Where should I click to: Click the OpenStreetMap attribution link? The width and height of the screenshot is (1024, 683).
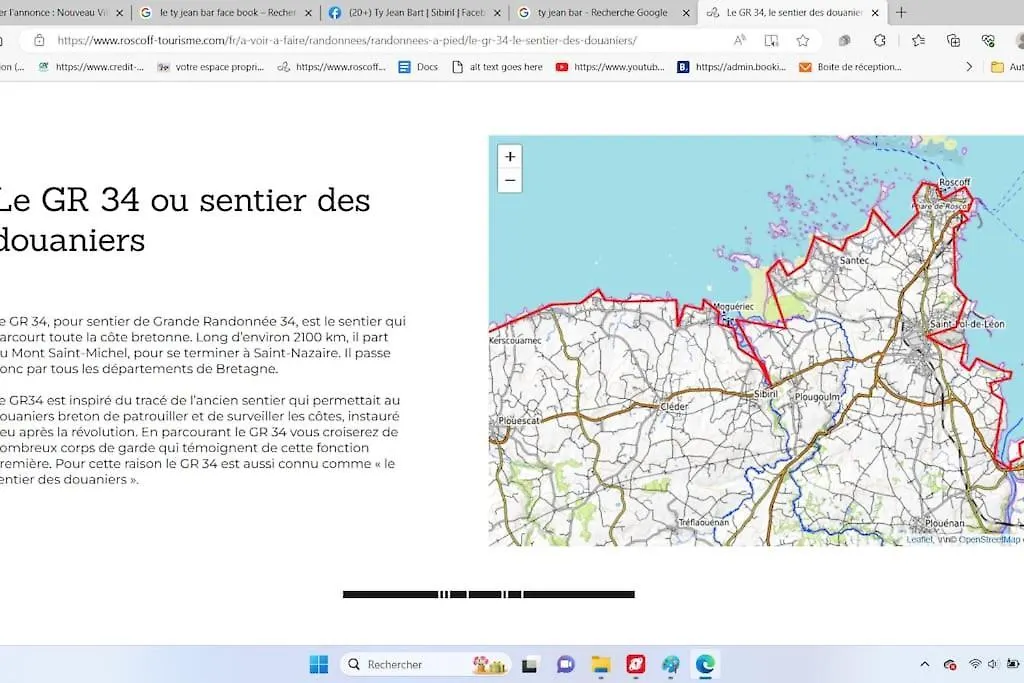tap(987, 539)
